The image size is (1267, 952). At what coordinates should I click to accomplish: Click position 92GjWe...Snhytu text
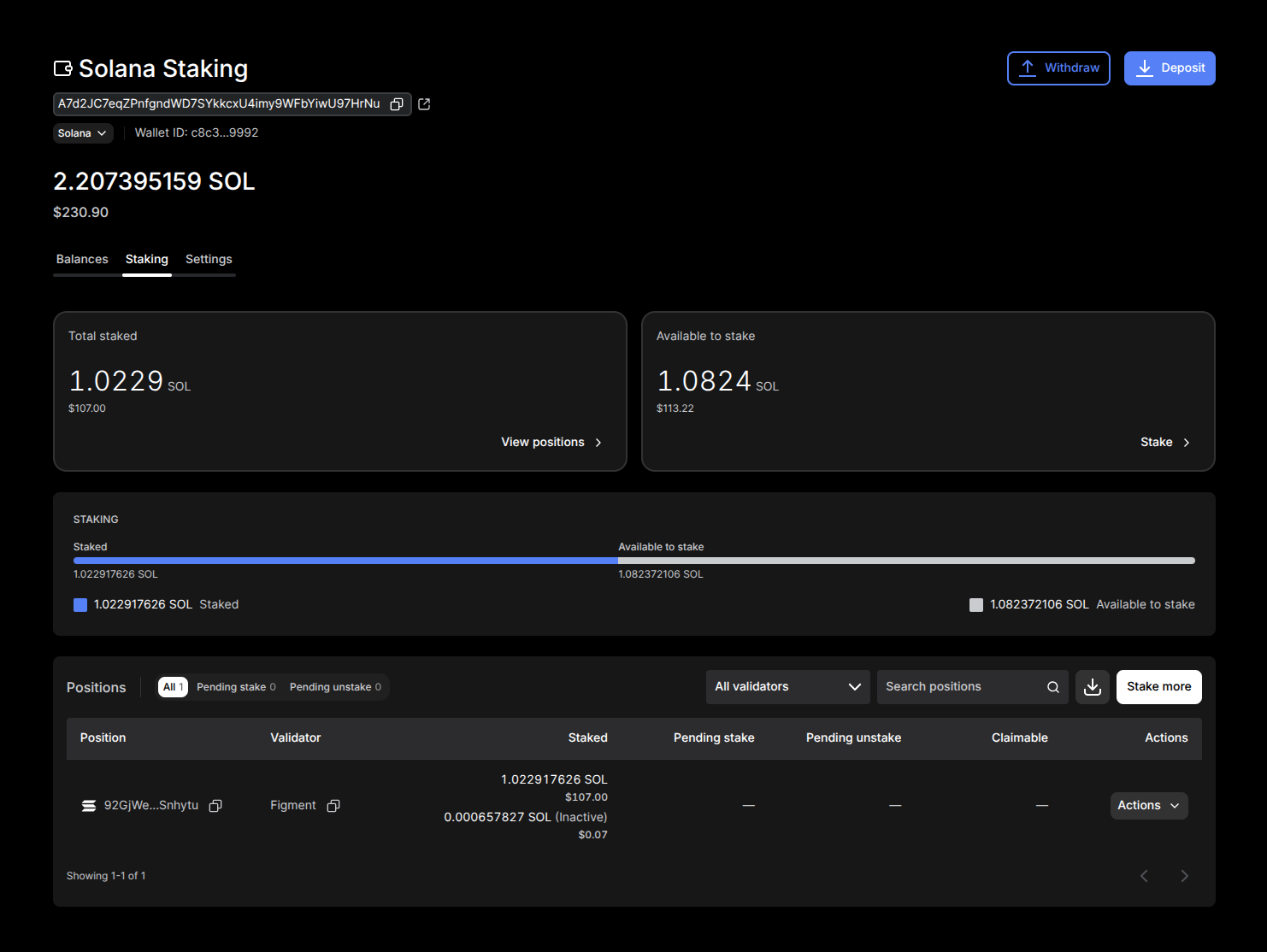point(151,806)
